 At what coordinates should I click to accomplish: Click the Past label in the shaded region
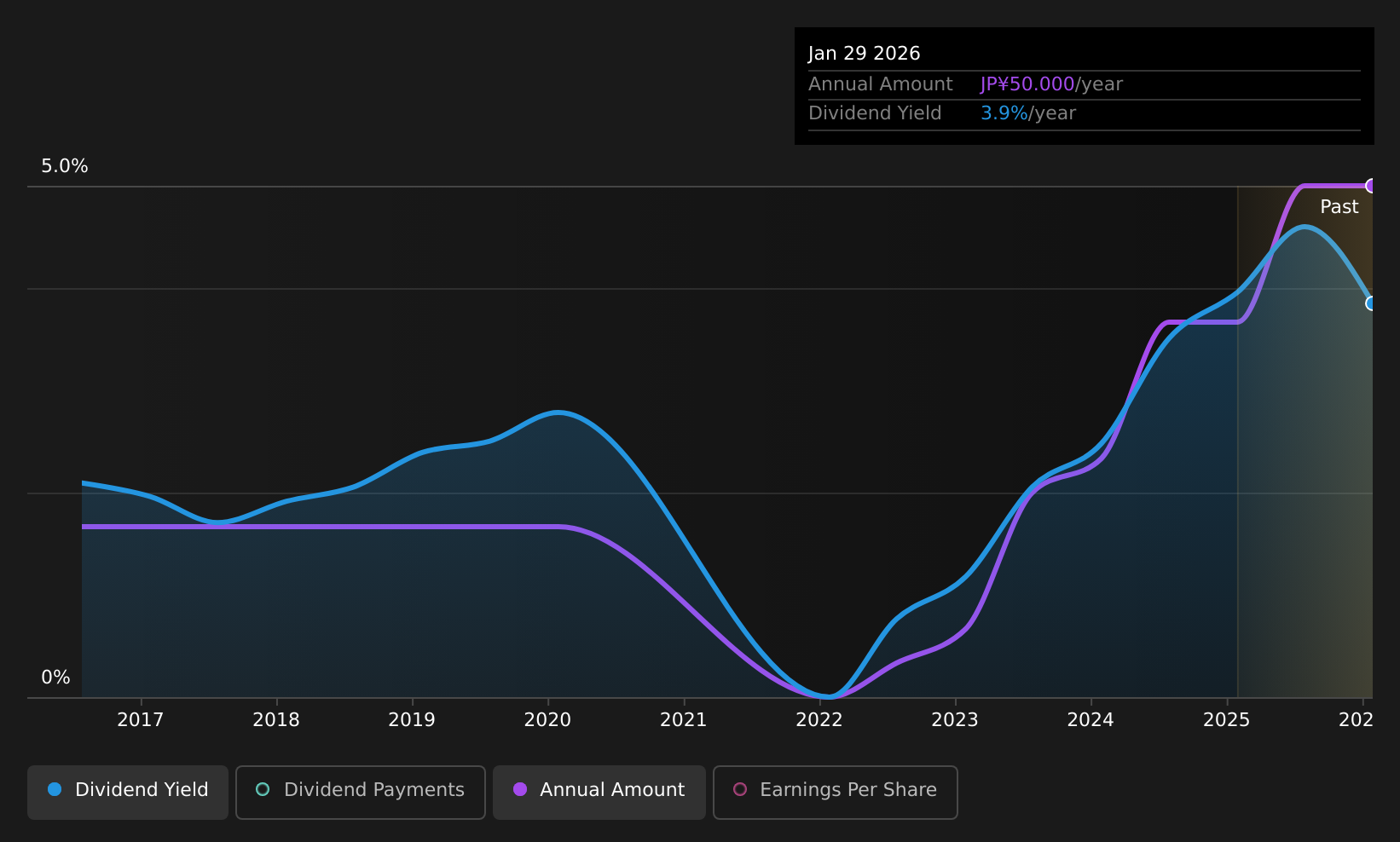(1339, 207)
